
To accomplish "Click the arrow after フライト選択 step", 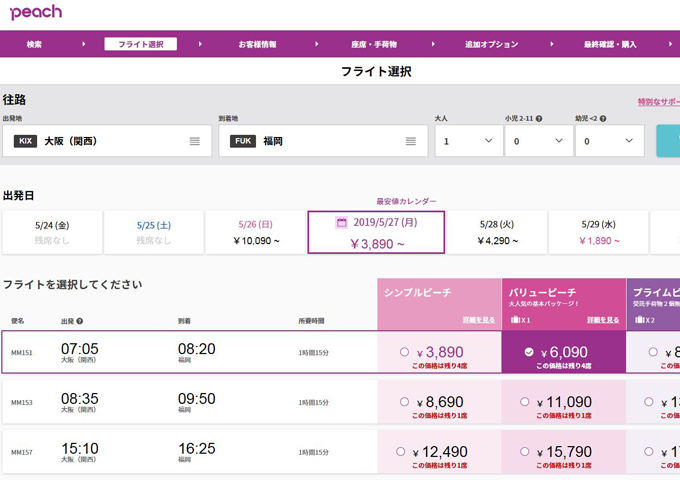I will pyautogui.click(x=200, y=44).
